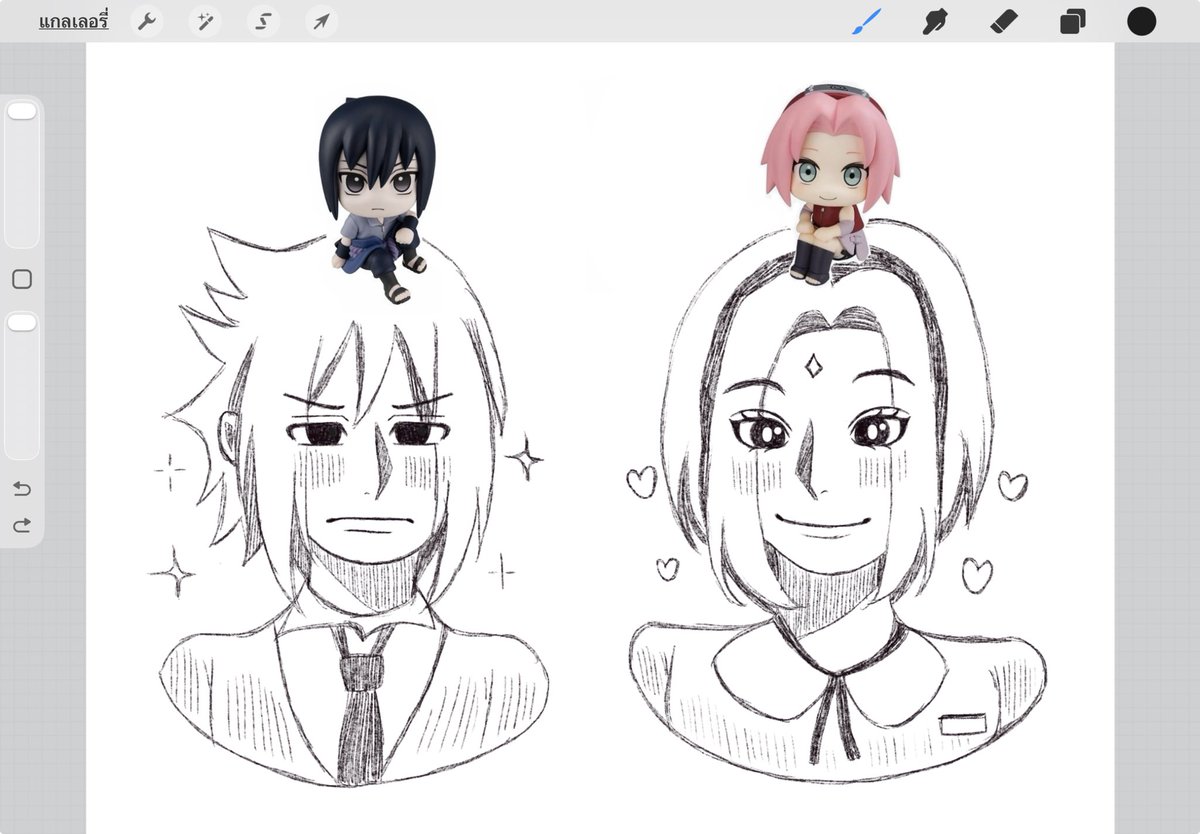Open the black color picker circle

(x=1141, y=21)
